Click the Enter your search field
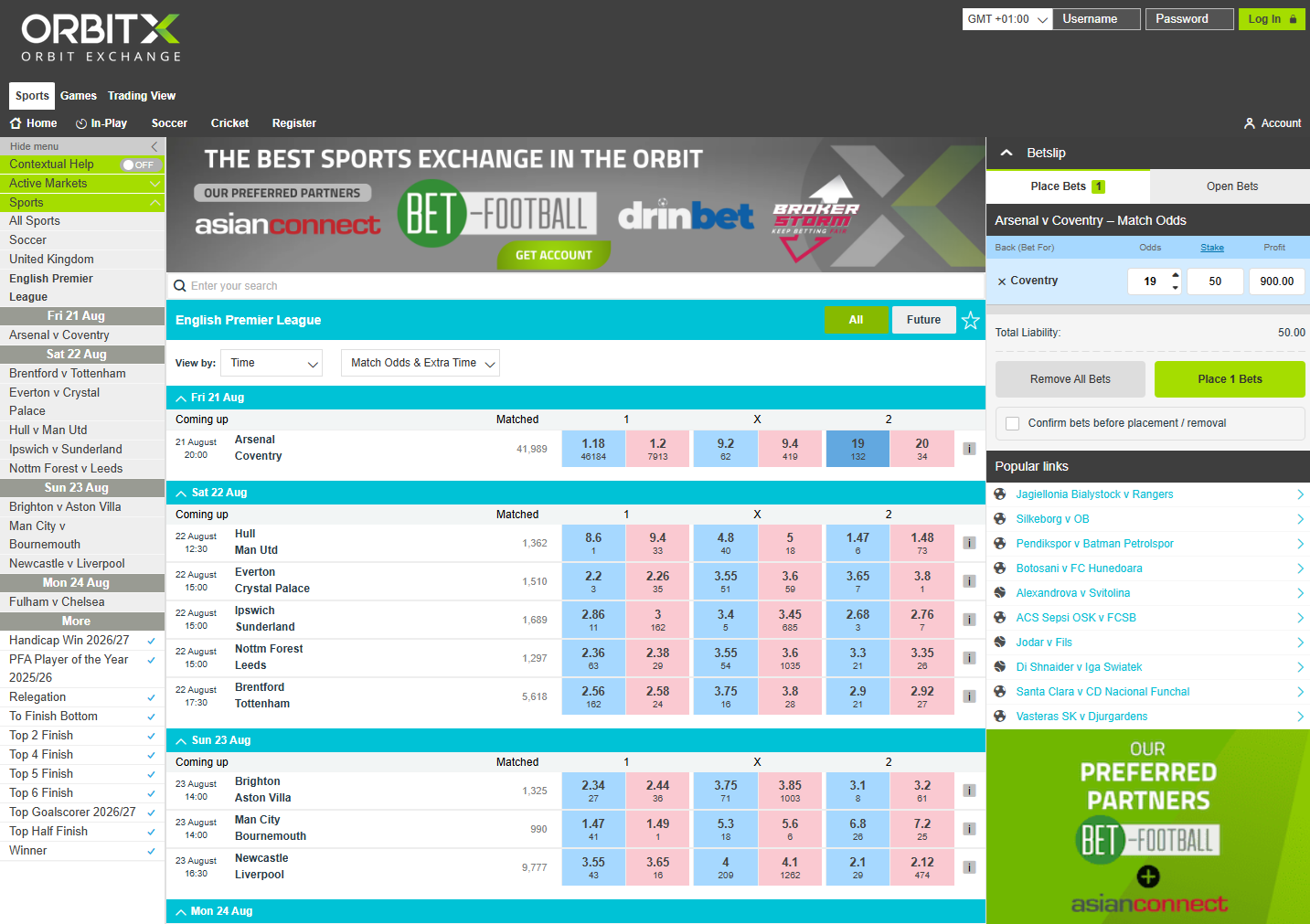 [576, 286]
